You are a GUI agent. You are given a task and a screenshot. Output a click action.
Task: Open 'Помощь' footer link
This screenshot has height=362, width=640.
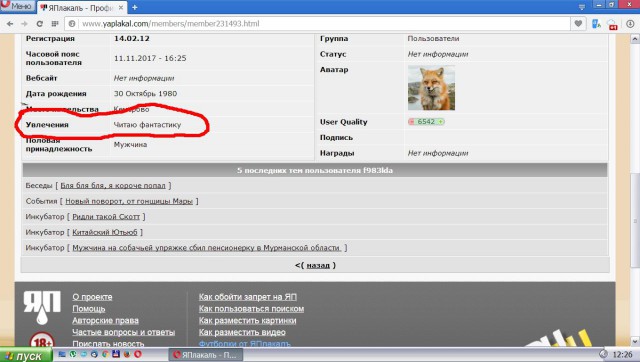tap(89, 309)
